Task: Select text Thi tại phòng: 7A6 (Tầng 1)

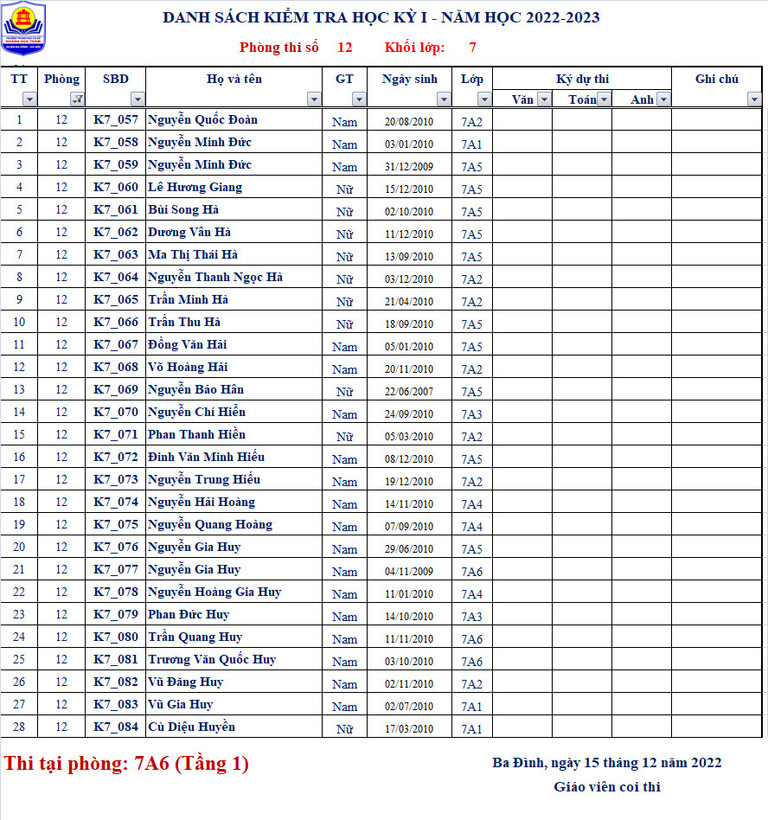Action: click(126, 764)
